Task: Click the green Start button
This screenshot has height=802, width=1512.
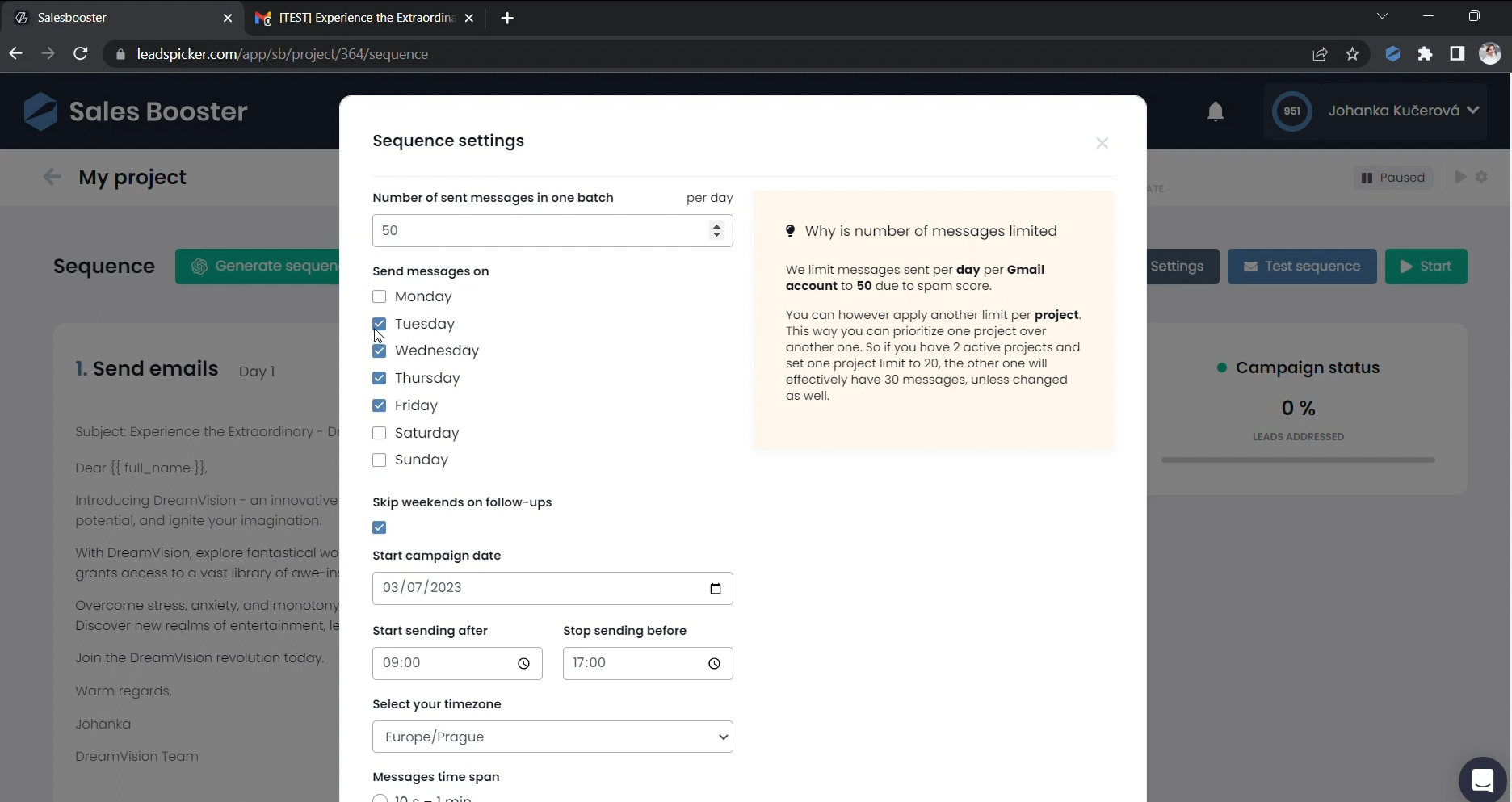Action: pyautogui.click(x=1426, y=267)
